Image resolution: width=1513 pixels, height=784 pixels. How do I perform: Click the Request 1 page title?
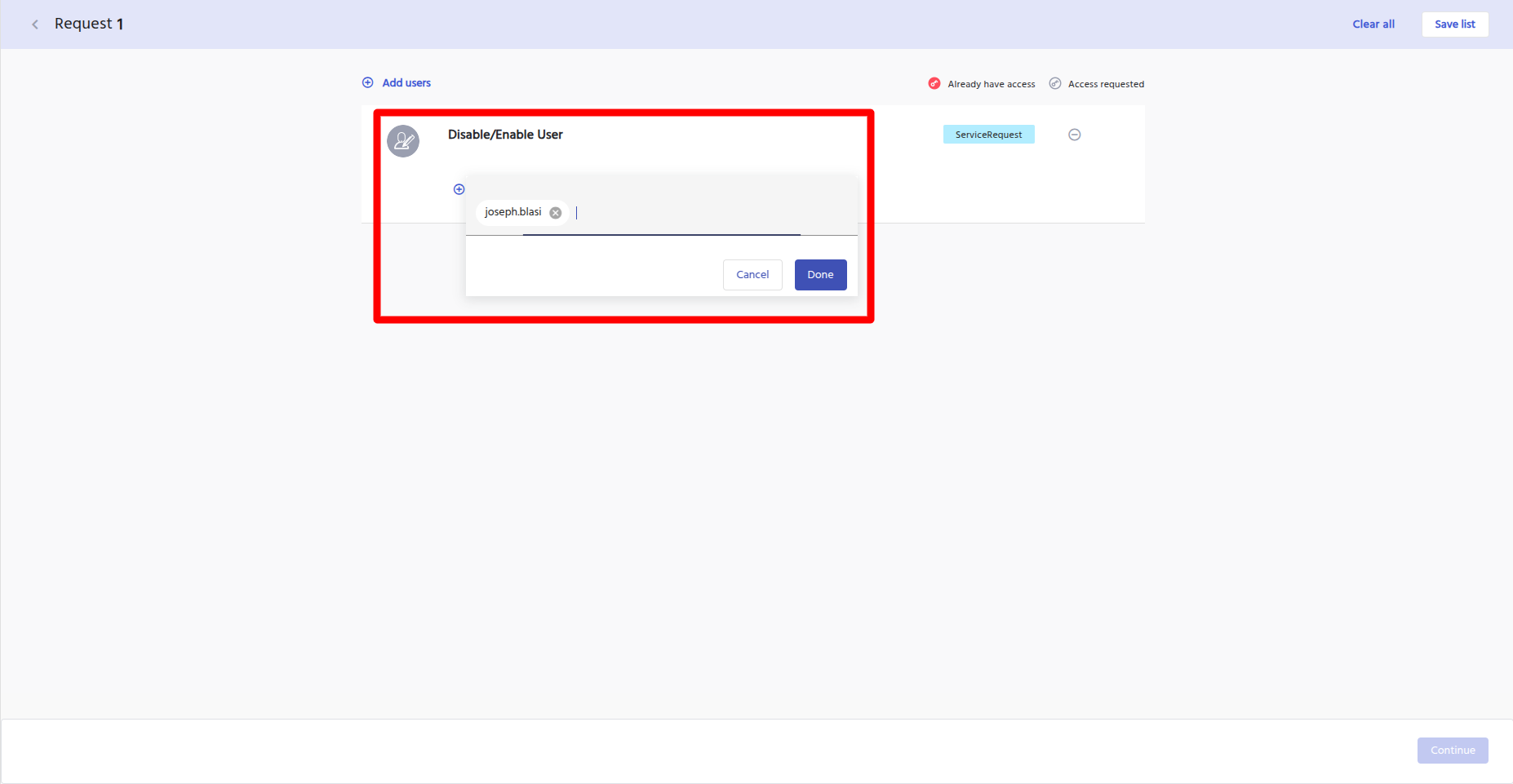click(x=89, y=24)
